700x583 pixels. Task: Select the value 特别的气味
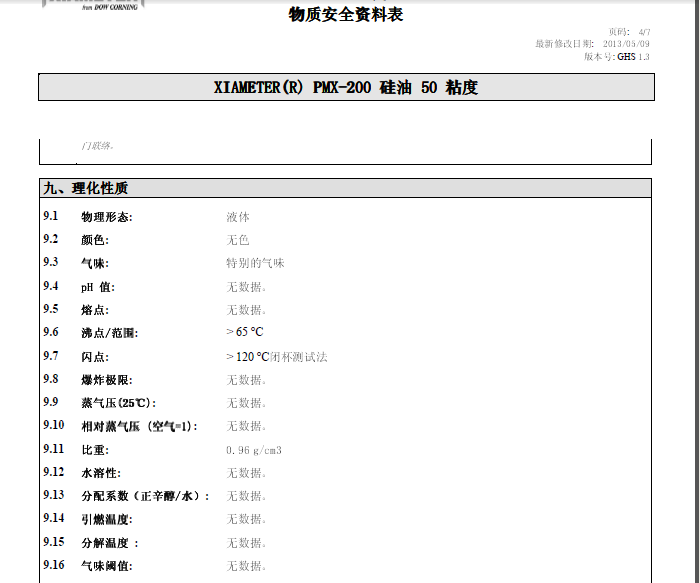click(x=255, y=263)
